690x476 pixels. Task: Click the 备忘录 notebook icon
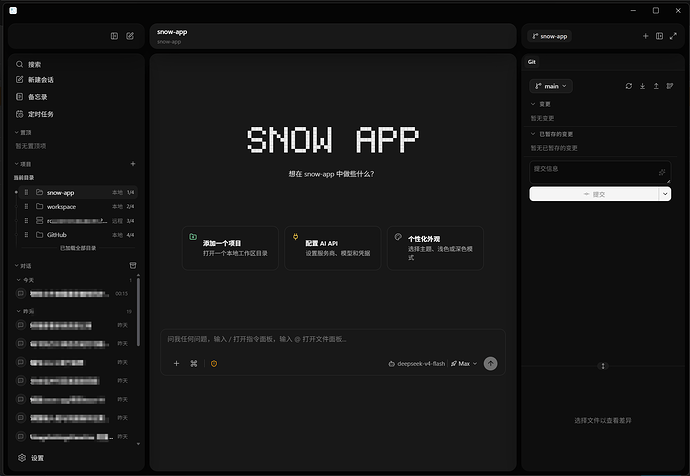tap(19, 97)
